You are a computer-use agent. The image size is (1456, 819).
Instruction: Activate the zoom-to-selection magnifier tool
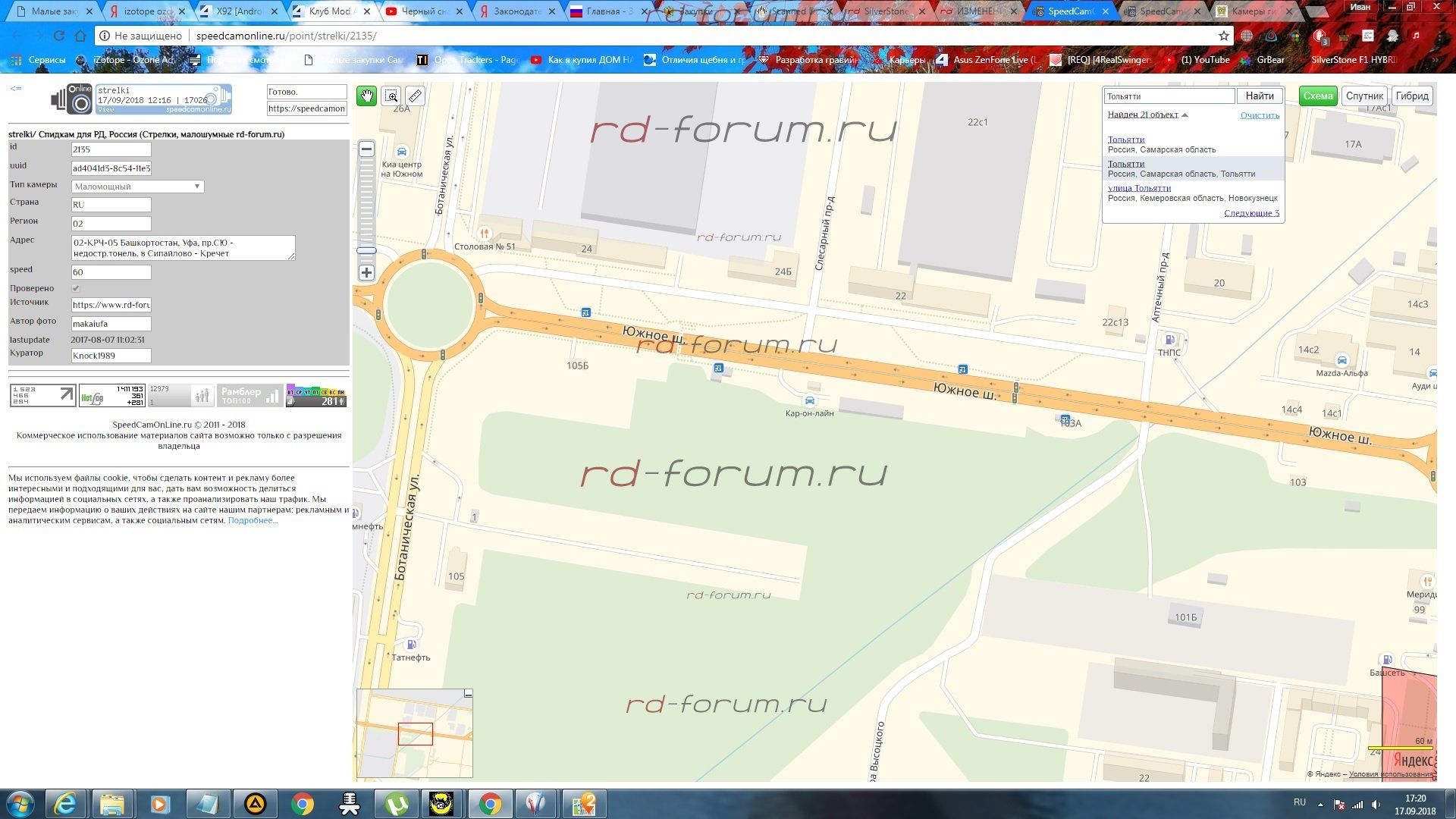point(391,96)
